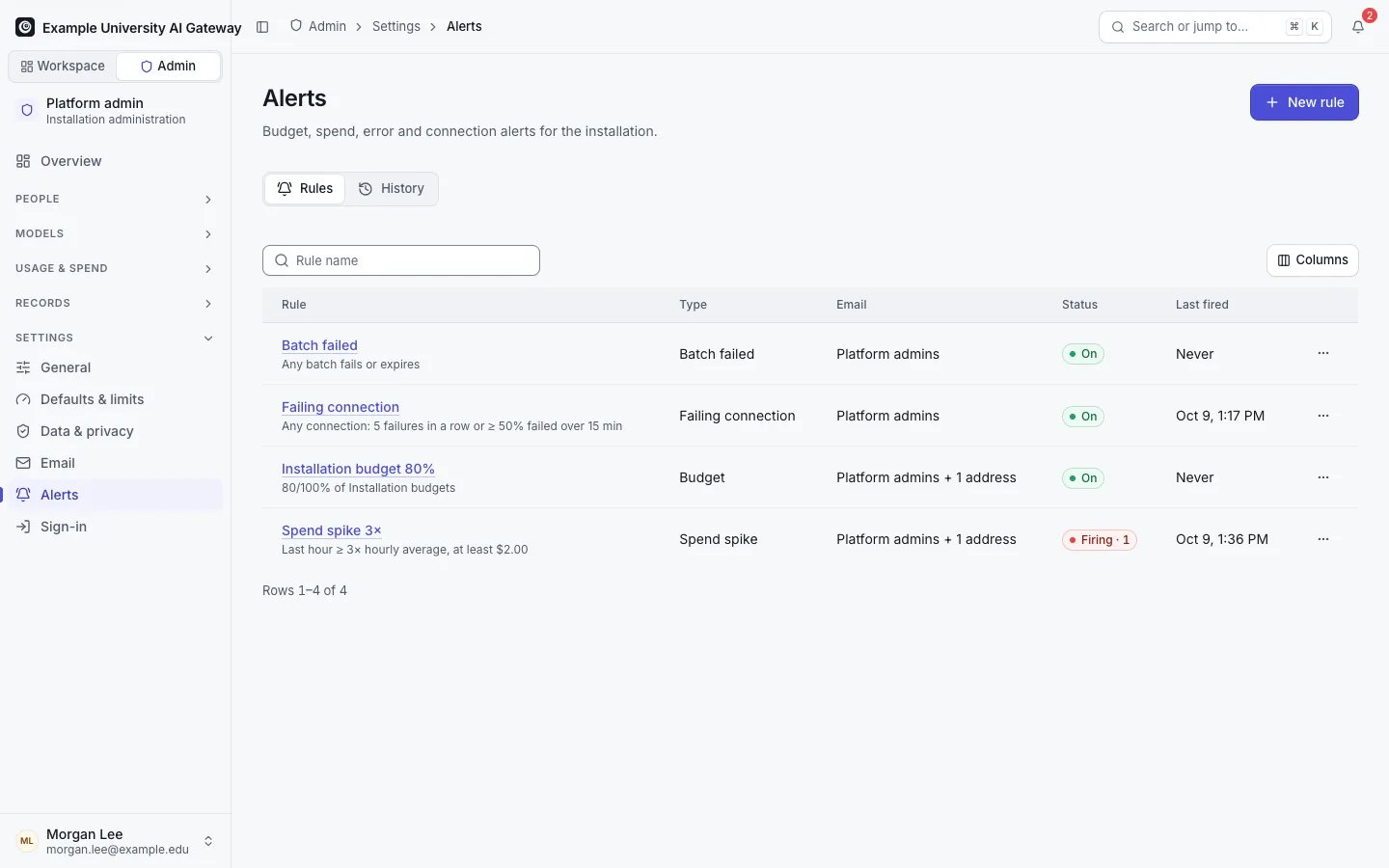Open Sign-in settings page
The width and height of the screenshot is (1389, 868).
point(115,527)
